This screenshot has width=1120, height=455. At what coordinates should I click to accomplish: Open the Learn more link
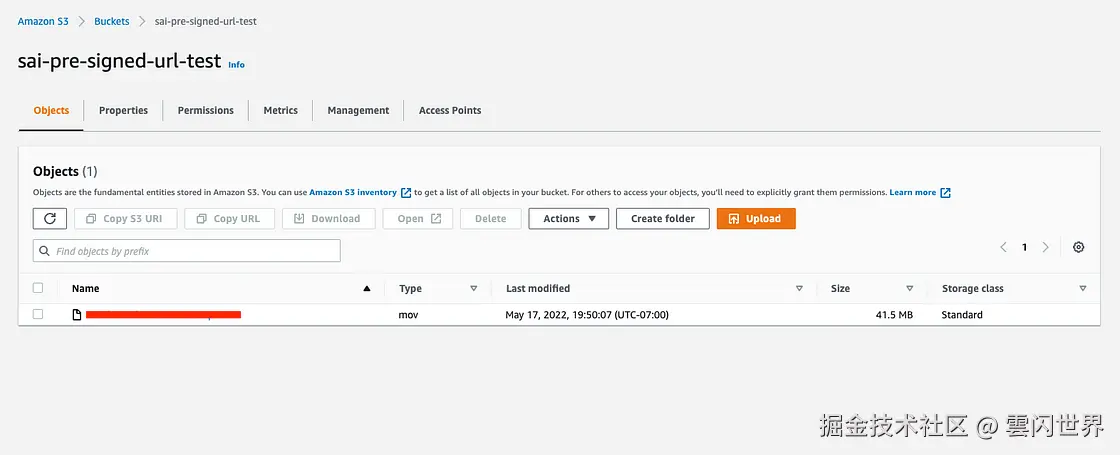[913, 193]
